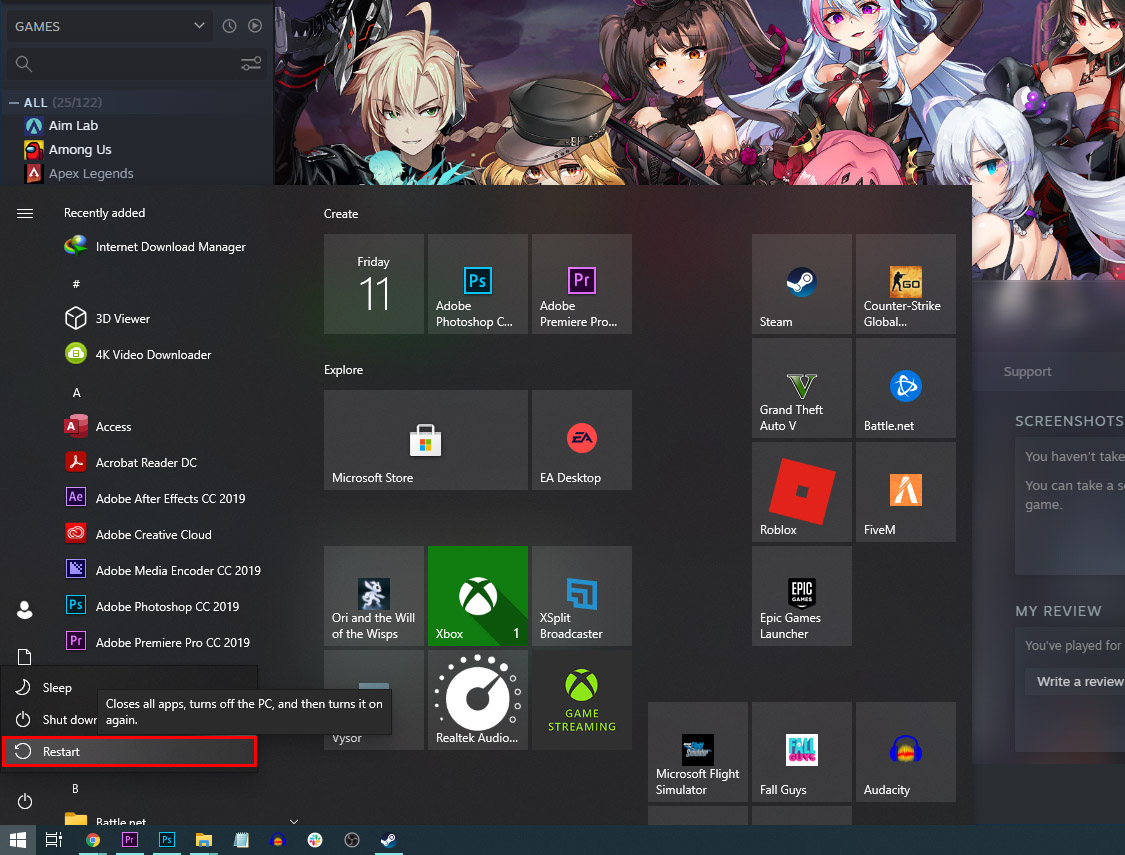Launch the Xbox tile in the Start menu
1125x855 pixels.
point(477,596)
